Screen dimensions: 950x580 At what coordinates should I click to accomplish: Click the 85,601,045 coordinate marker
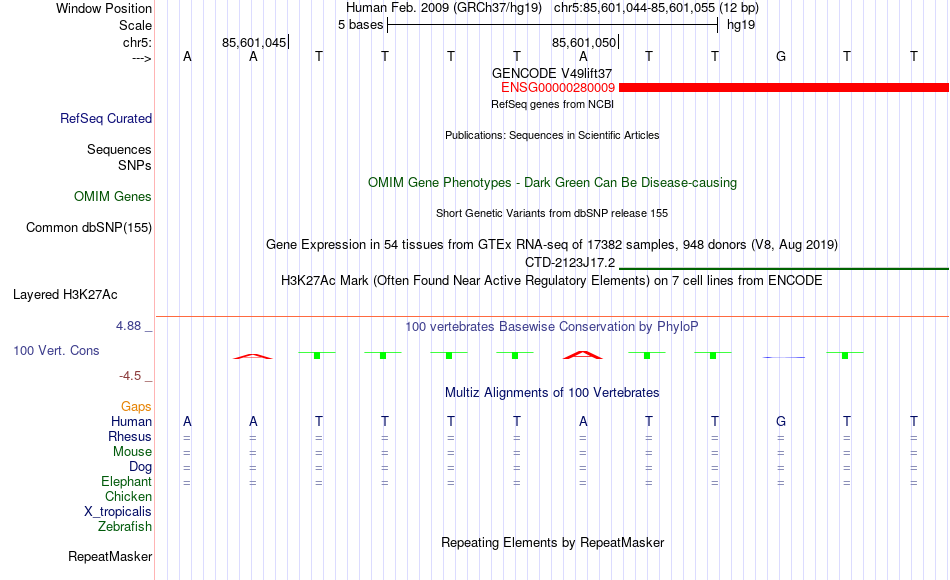[254, 42]
